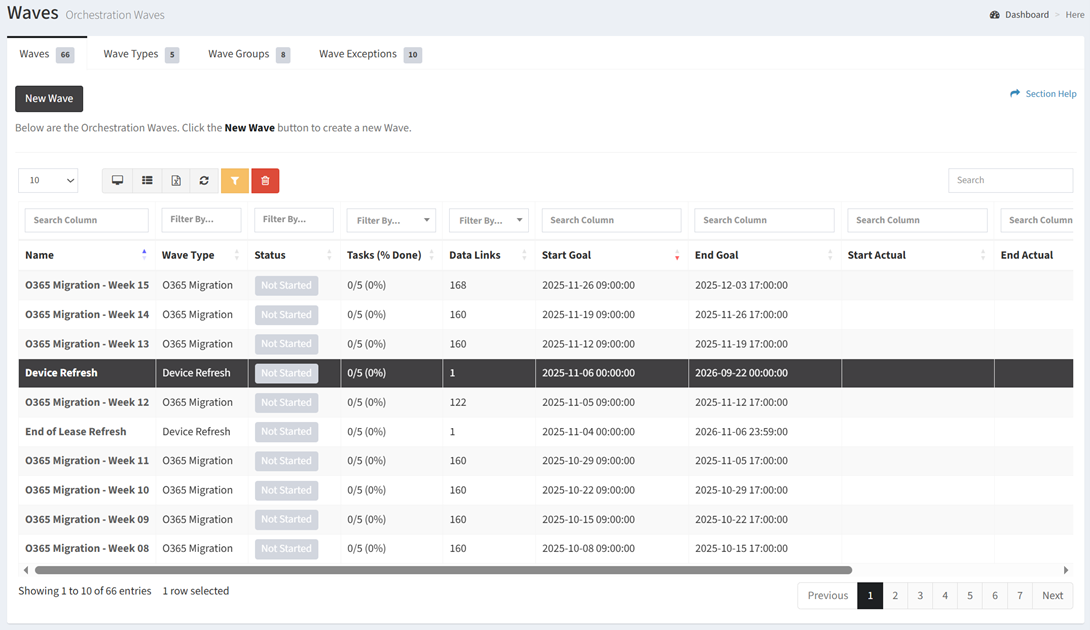Screen dimensions: 1090x630
Task: Go to the Next page
Action: point(1052,595)
